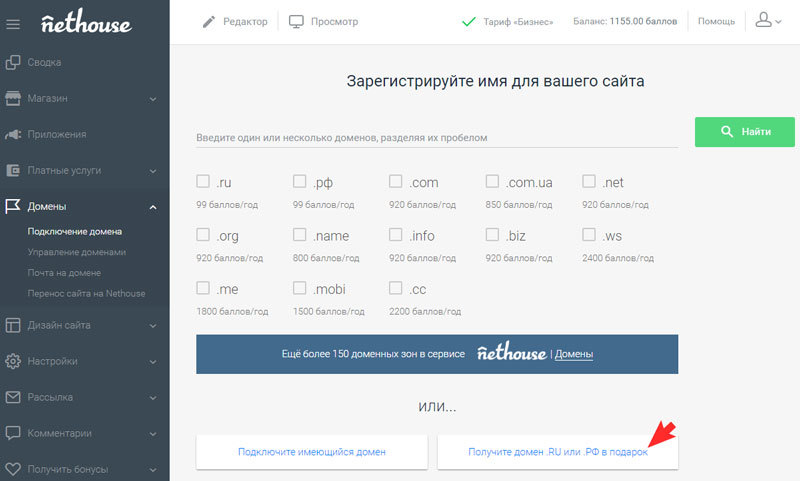
Task: Expand the Получить бонусы chevron
Action: coord(153,470)
